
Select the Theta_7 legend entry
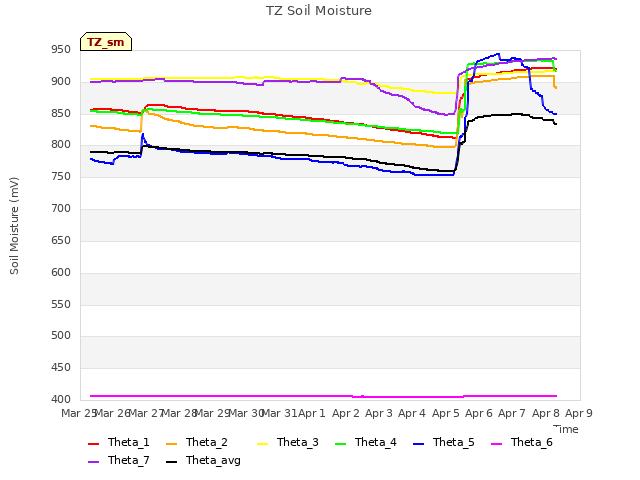[x=119, y=460]
